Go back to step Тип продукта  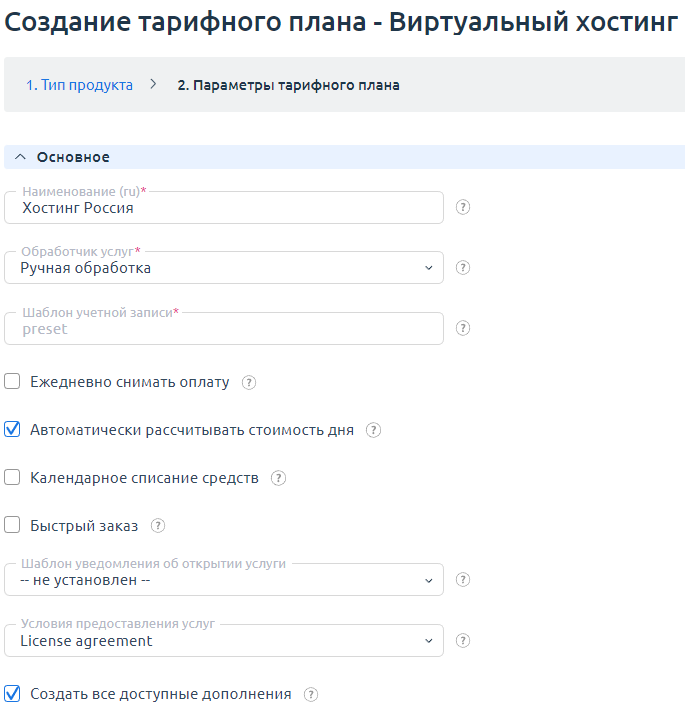[79, 85]
